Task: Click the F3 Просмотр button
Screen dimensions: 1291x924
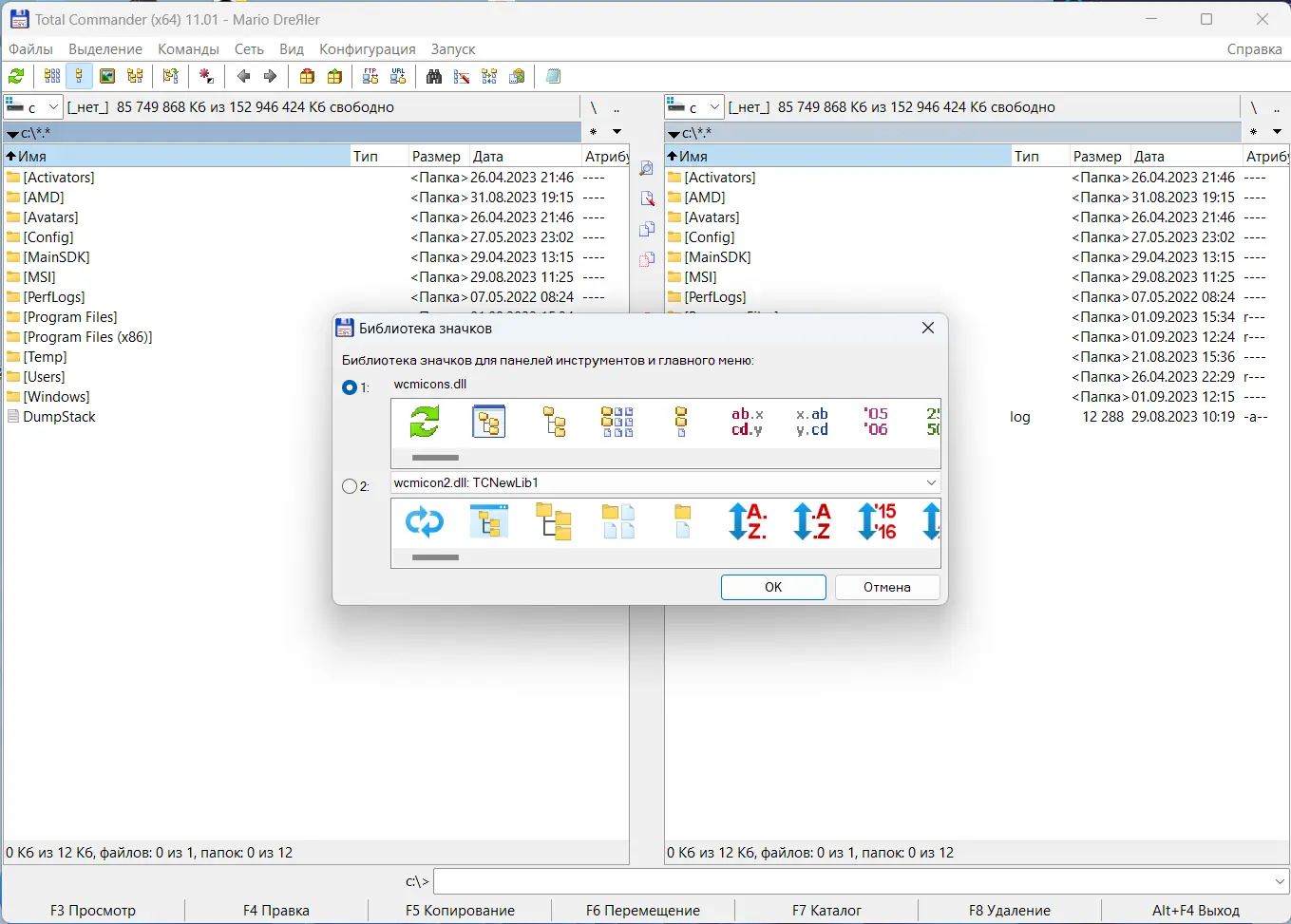Action: point(93,910)
